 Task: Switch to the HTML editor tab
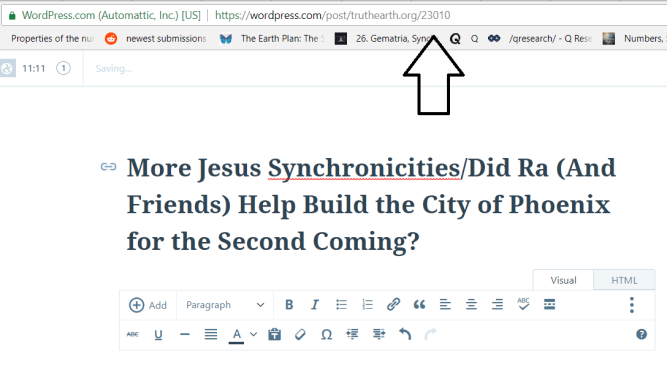(624, 280)
